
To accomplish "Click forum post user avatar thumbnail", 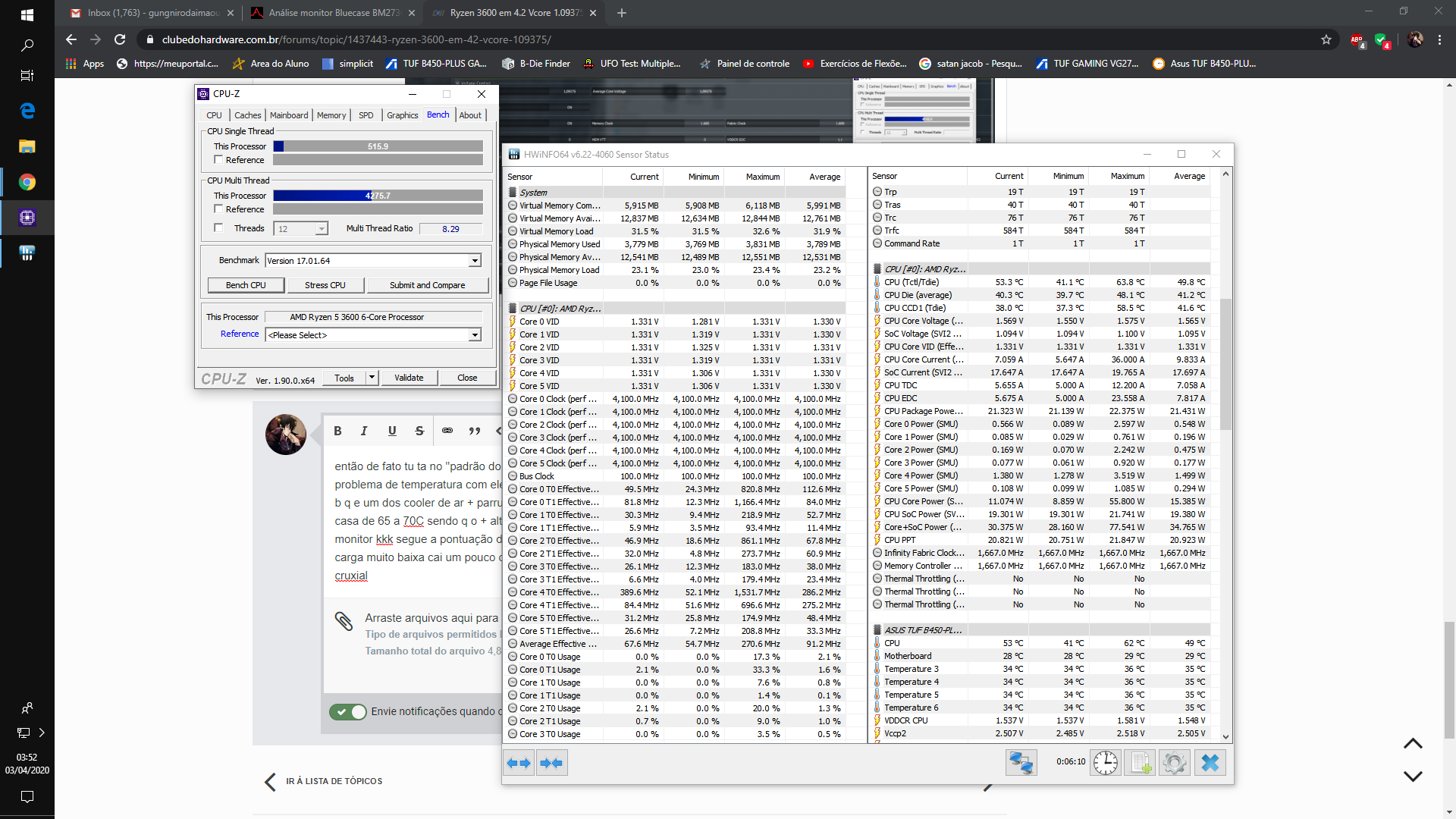I will coord(286,435).
